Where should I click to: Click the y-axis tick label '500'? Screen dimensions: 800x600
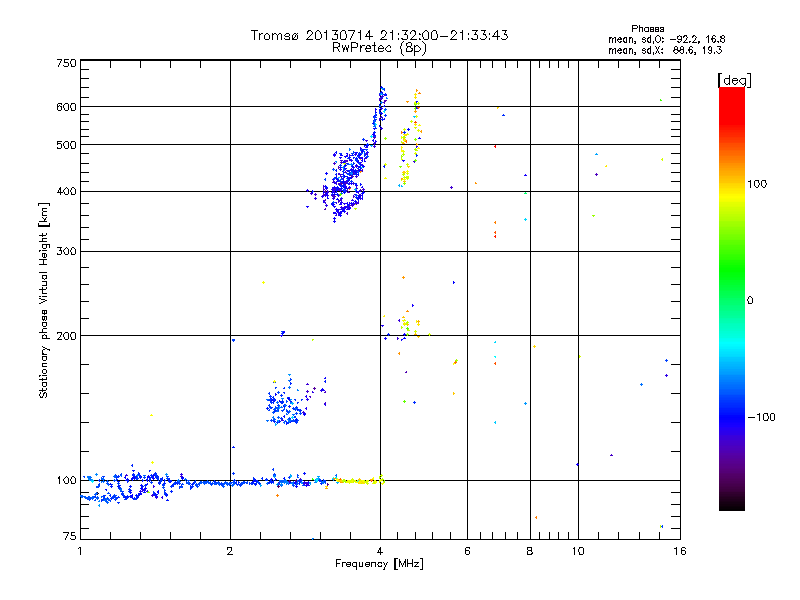[66, 145]
